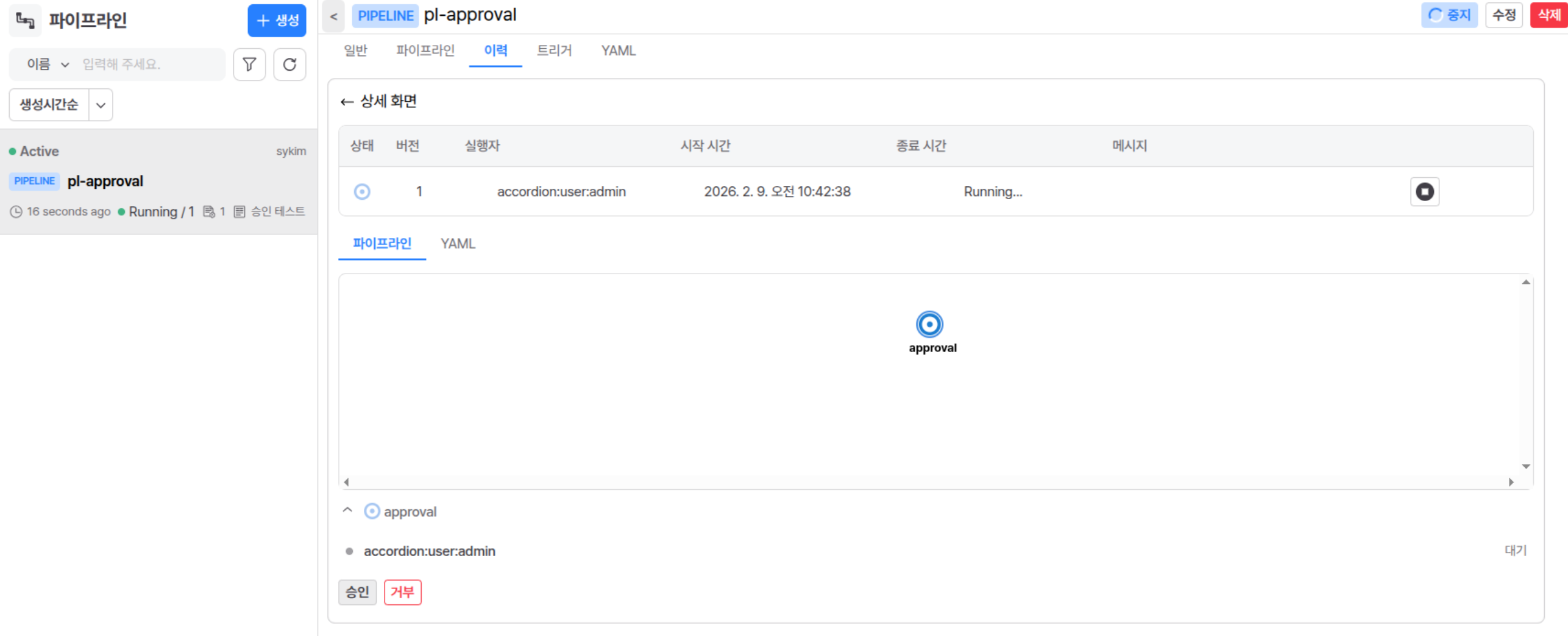This screenshot has width=1568, height=636.
Task: Click the graph scroll down arrow
Action: point(1525,466)
